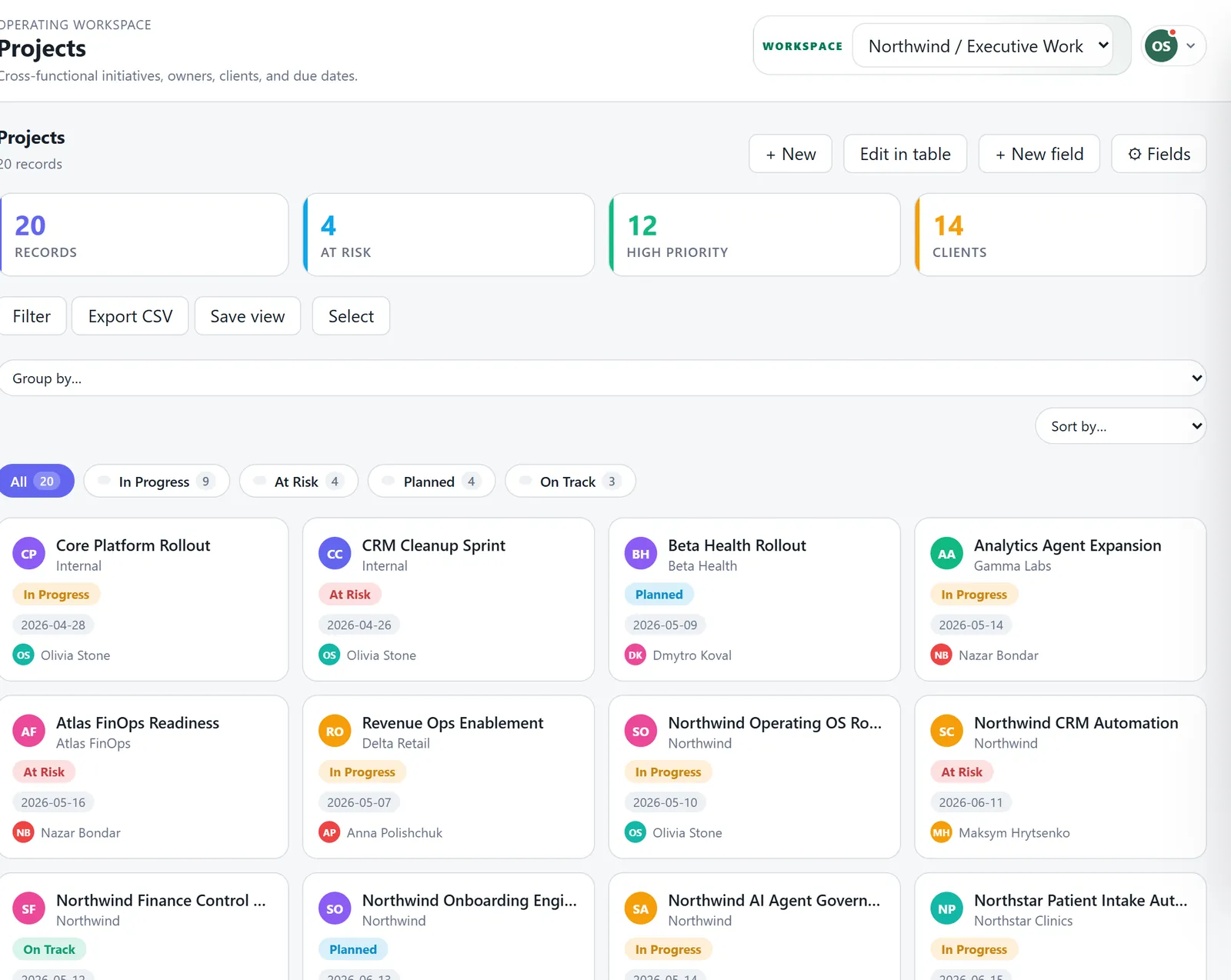Click the DK owner avatar for Dmytro Koval
The height and width of the screenshot is (980, 1231).
[x=636, y=655]
